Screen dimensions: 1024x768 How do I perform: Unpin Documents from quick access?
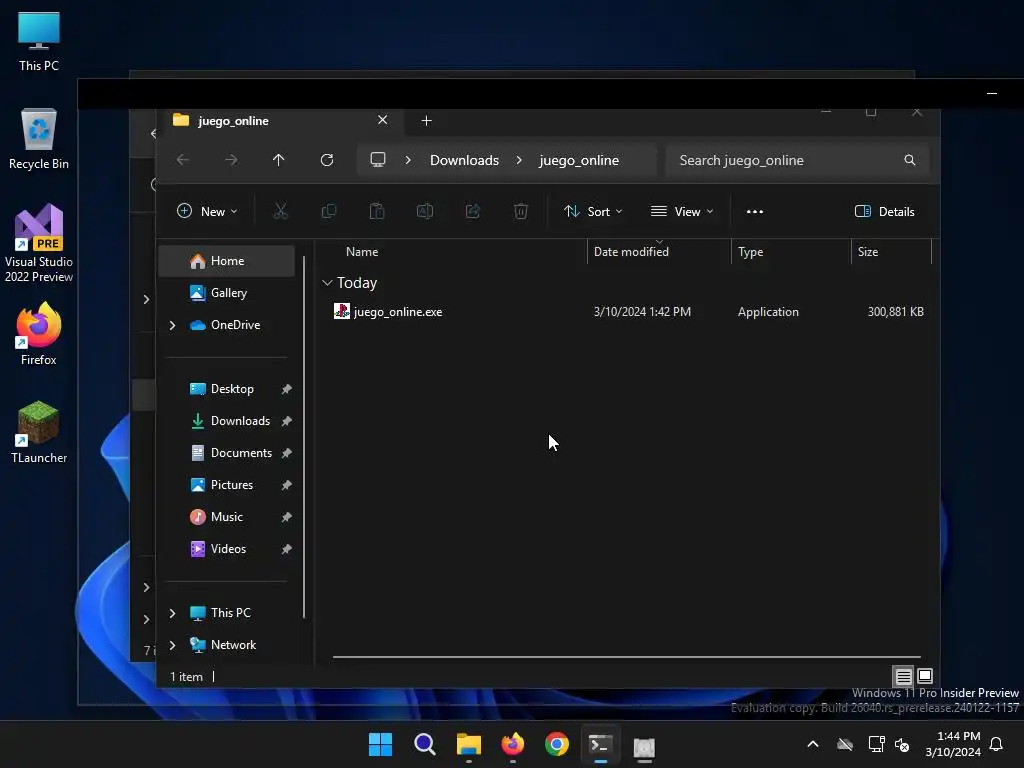(x=286, y=453)
